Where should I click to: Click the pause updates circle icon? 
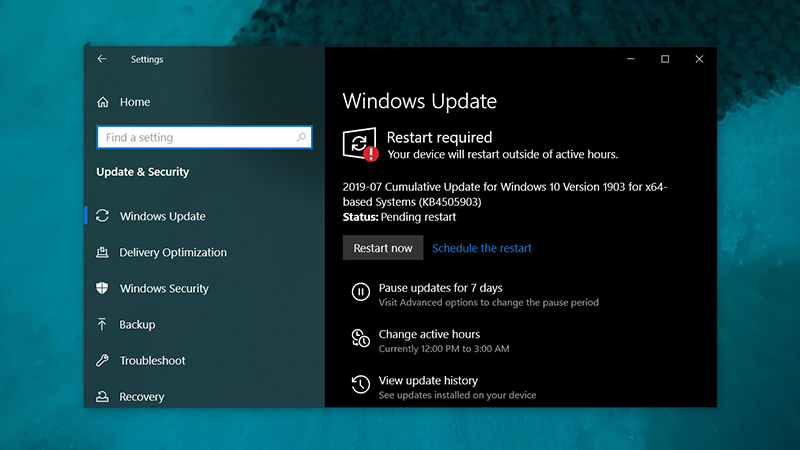361,292
